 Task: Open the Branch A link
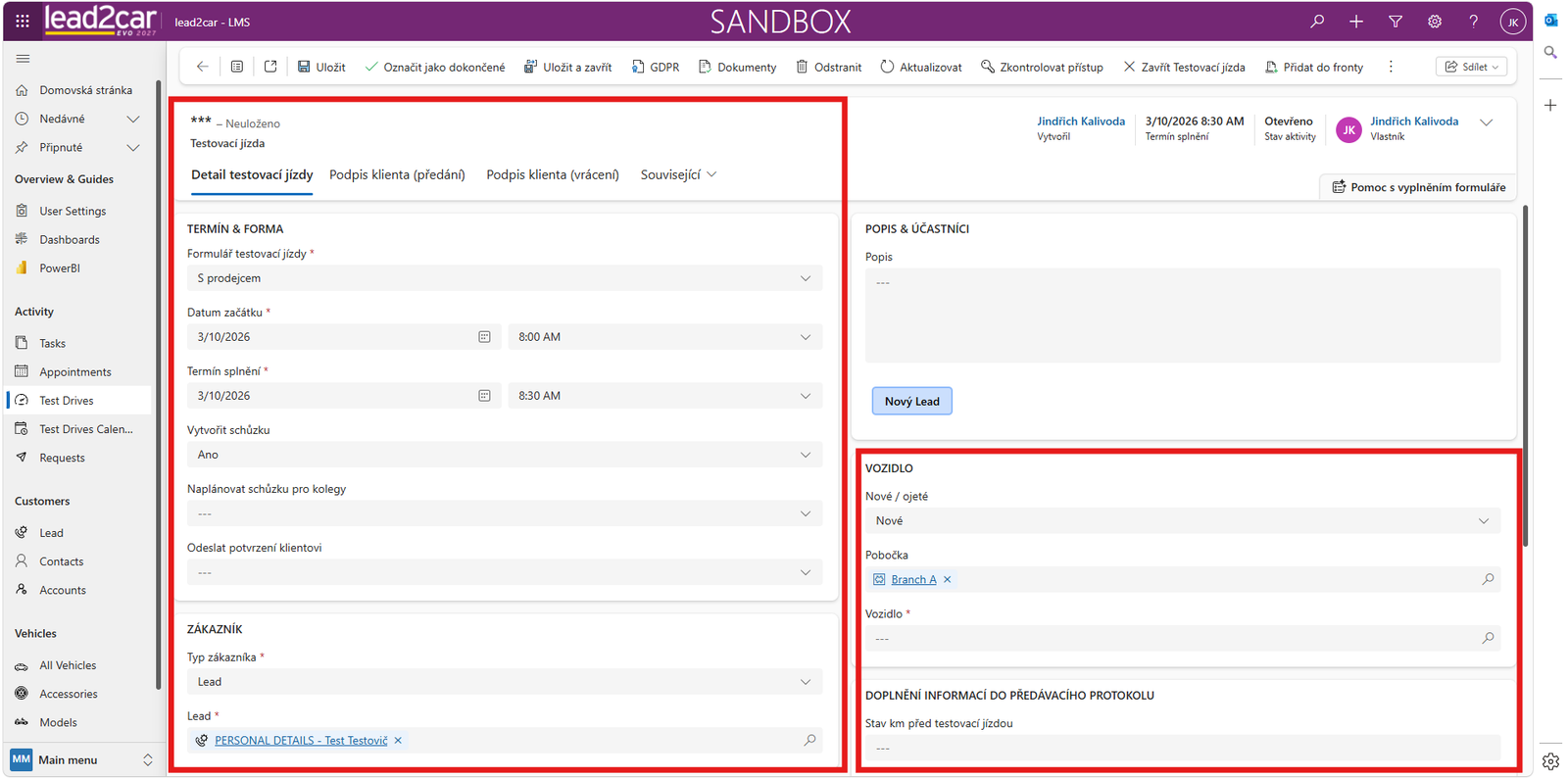913,580
